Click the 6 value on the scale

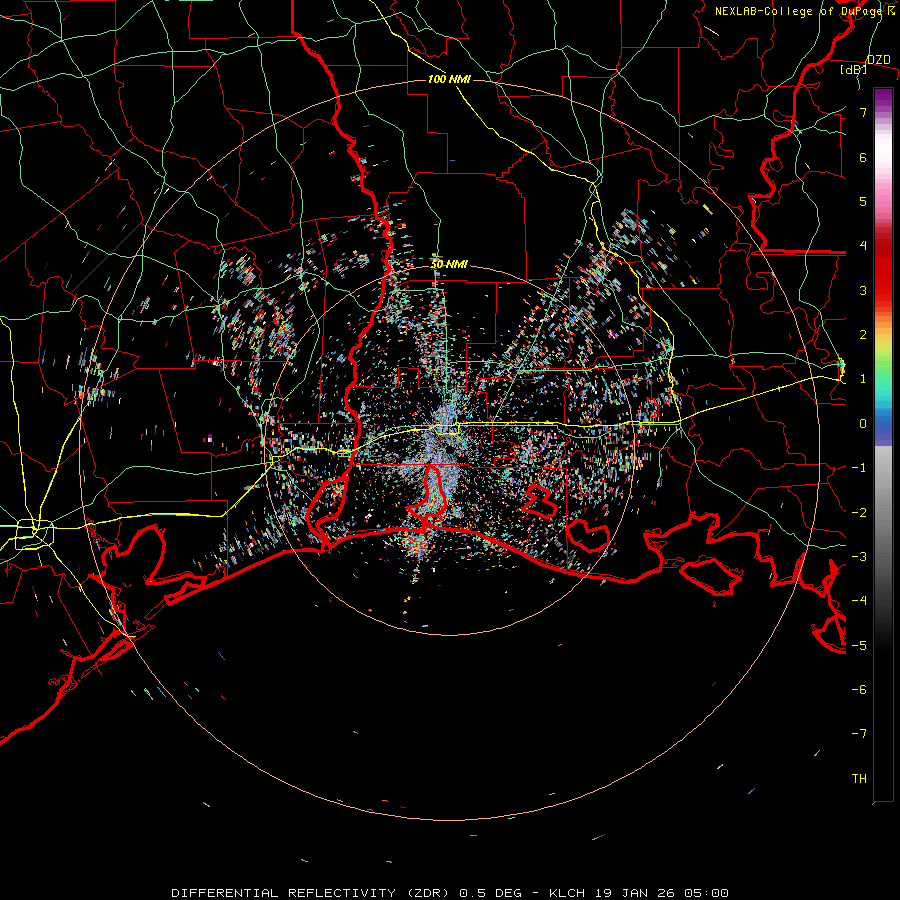coord(863,157)
